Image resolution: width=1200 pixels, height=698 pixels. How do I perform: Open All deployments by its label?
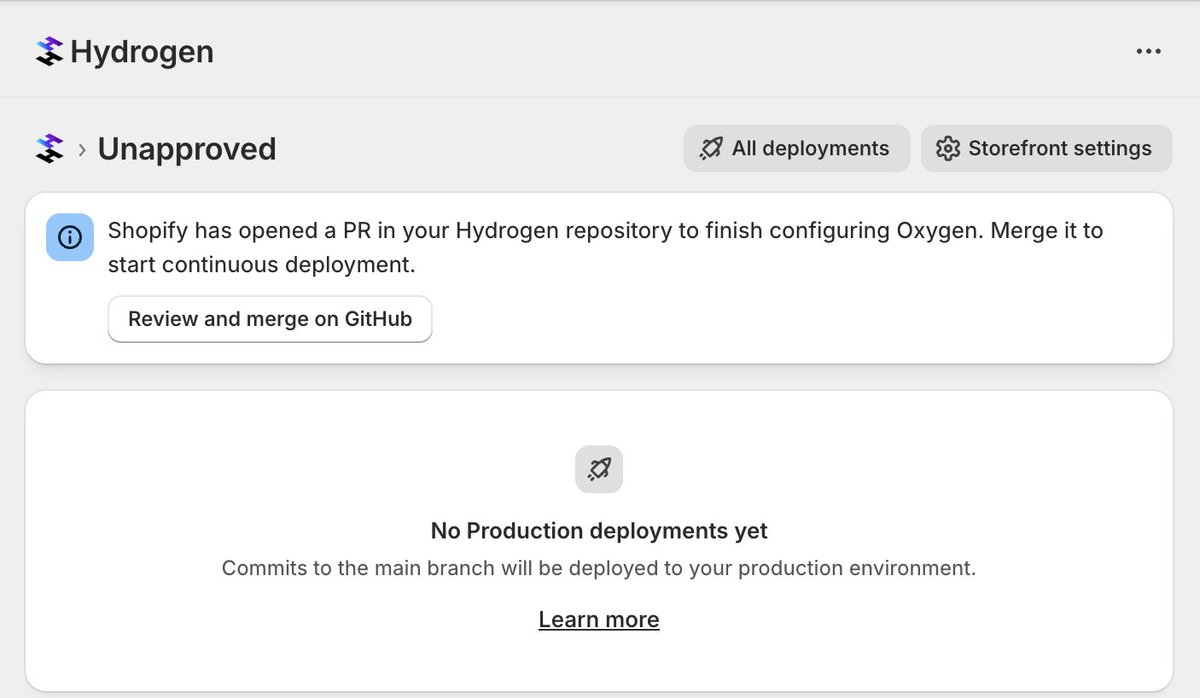[x=810, y=149]
